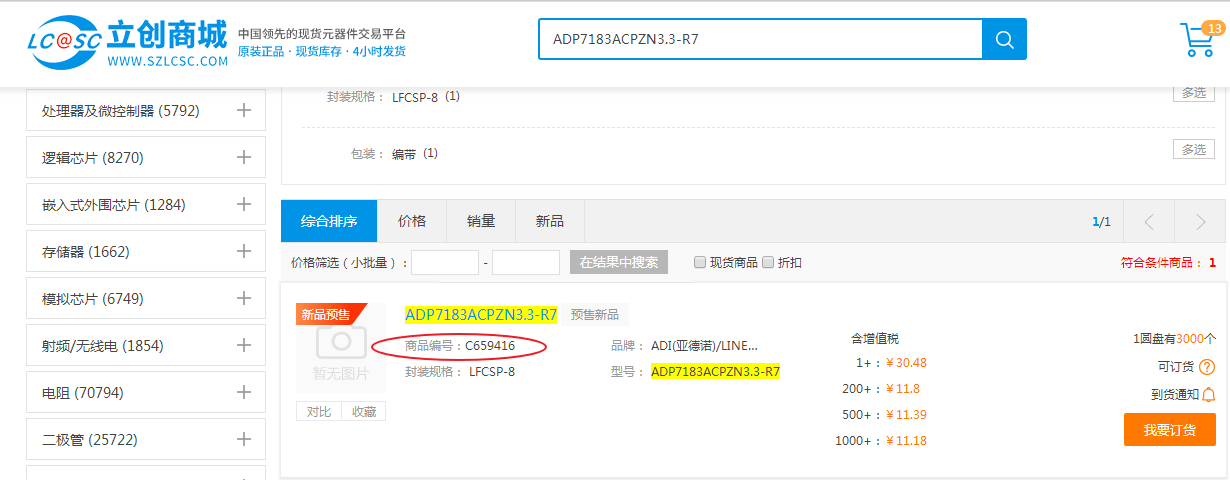Click the LCSC logo
The image size is (1230, 480).
click(x=128, y=44)
